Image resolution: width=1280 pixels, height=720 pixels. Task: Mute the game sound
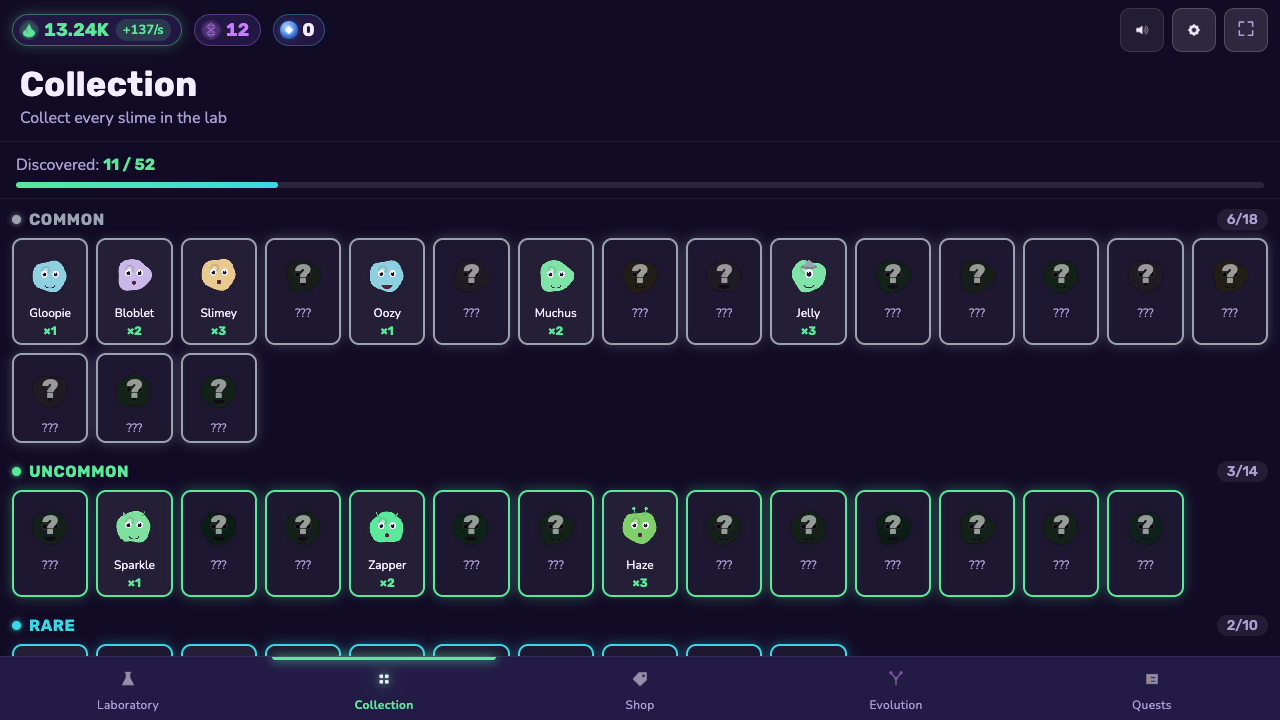click(1142, 30)
